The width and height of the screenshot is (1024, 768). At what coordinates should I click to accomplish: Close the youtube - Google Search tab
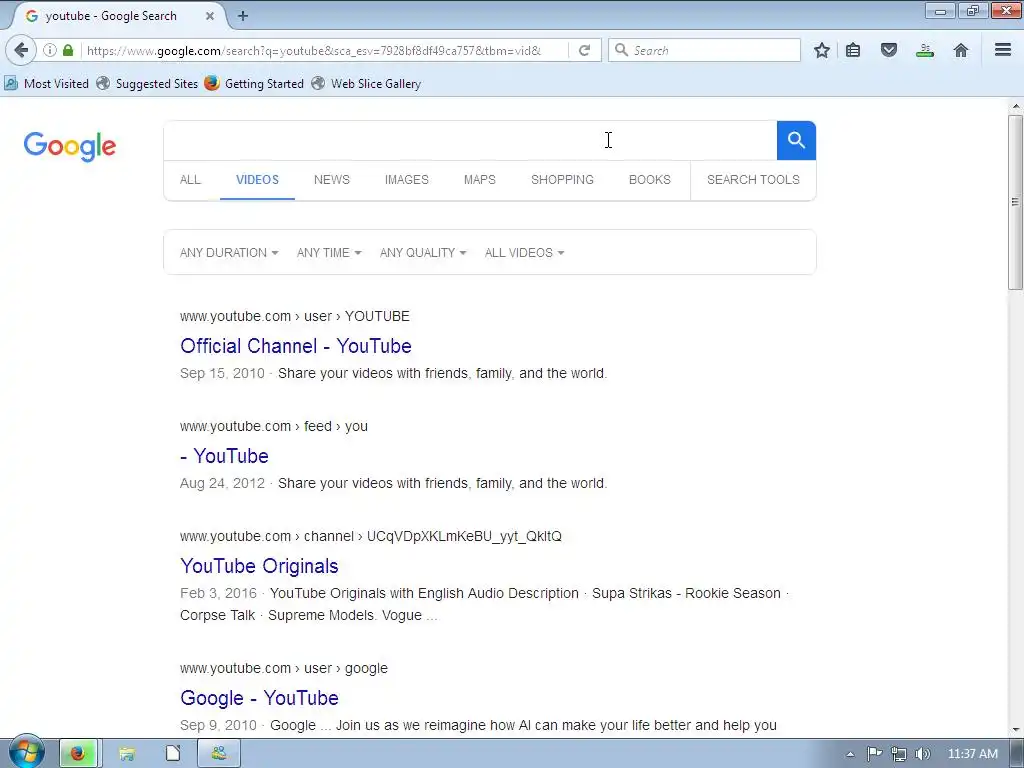[210, 16]
